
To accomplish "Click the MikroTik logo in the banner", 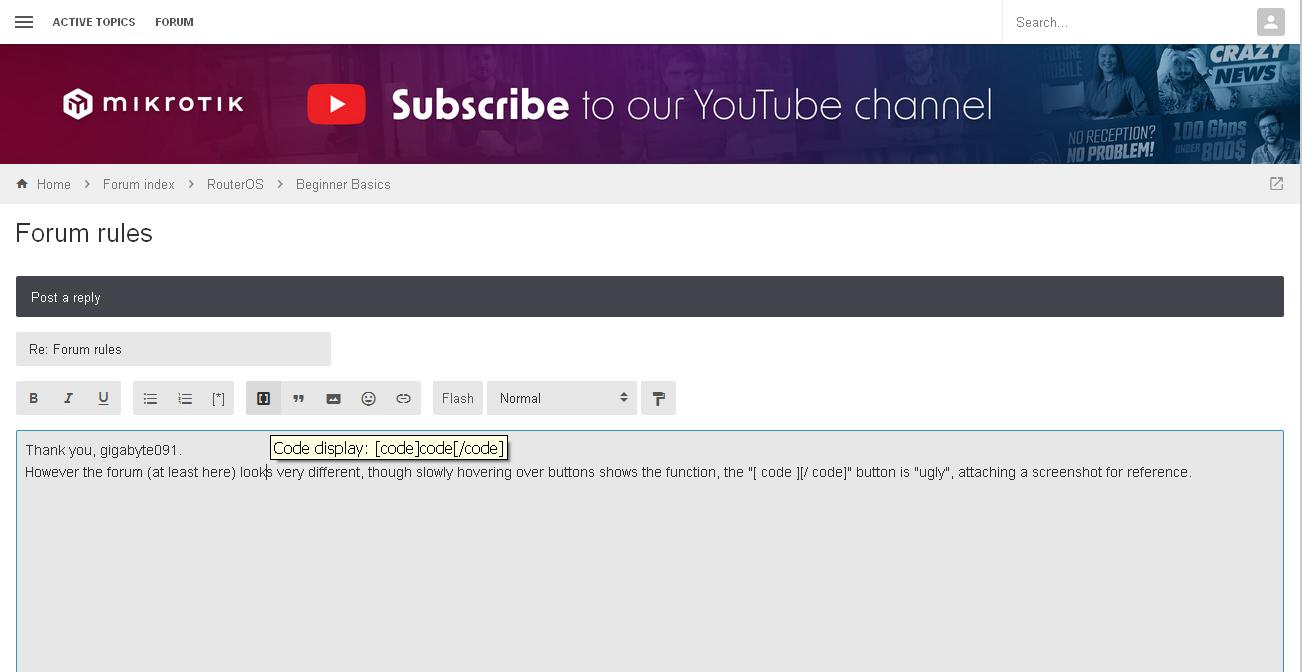I will (153, 104).
